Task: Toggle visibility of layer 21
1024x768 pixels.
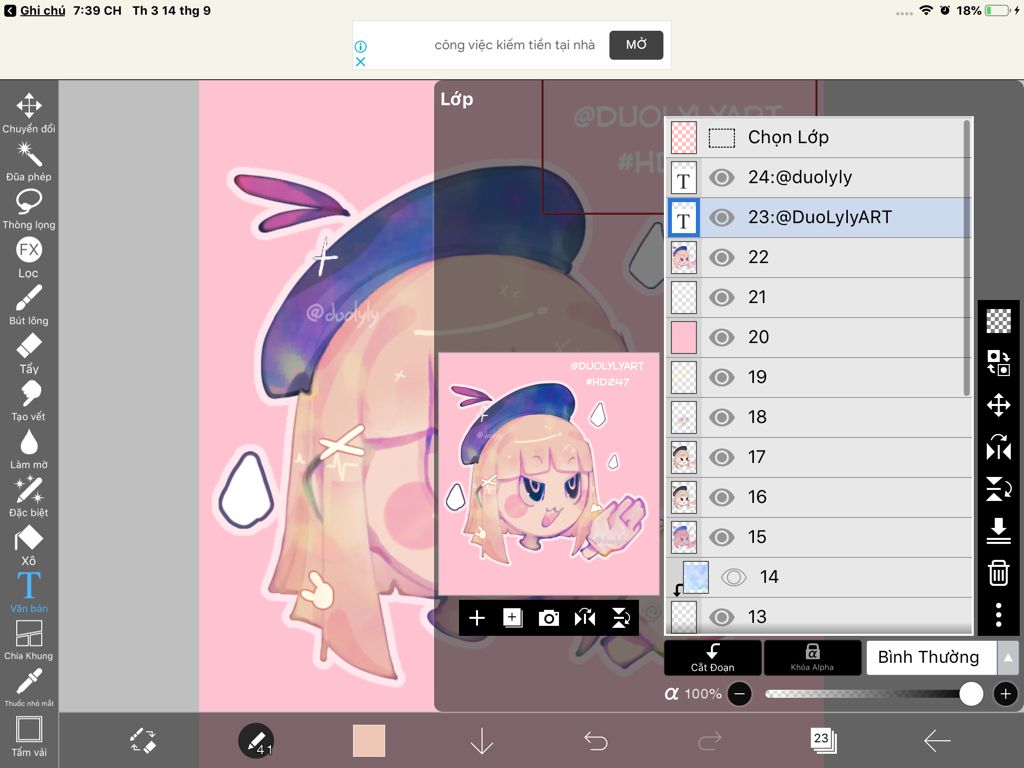Action: [x=722, y=298]
